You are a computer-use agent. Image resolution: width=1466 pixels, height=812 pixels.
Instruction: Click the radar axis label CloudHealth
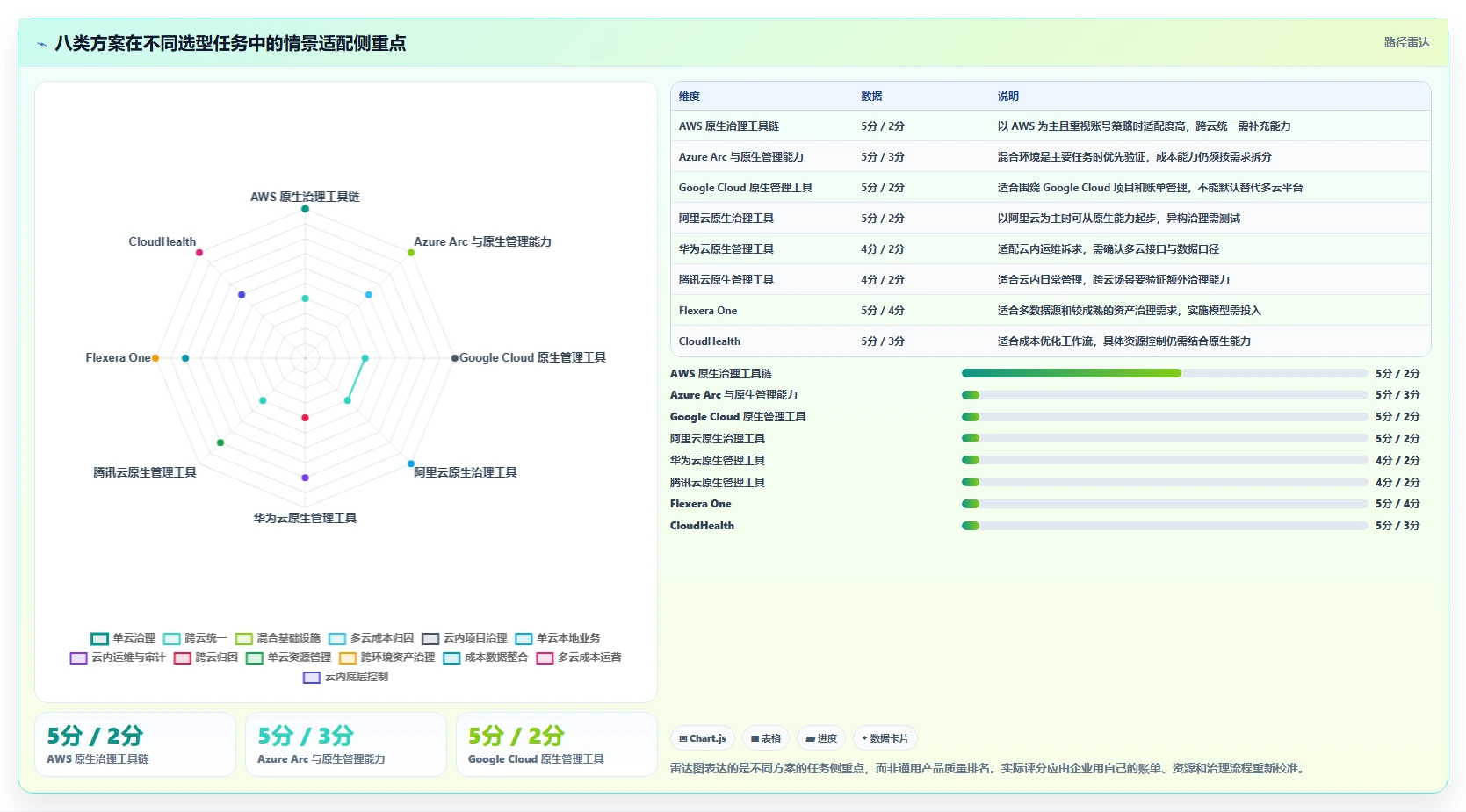click(x=162, y=241)
